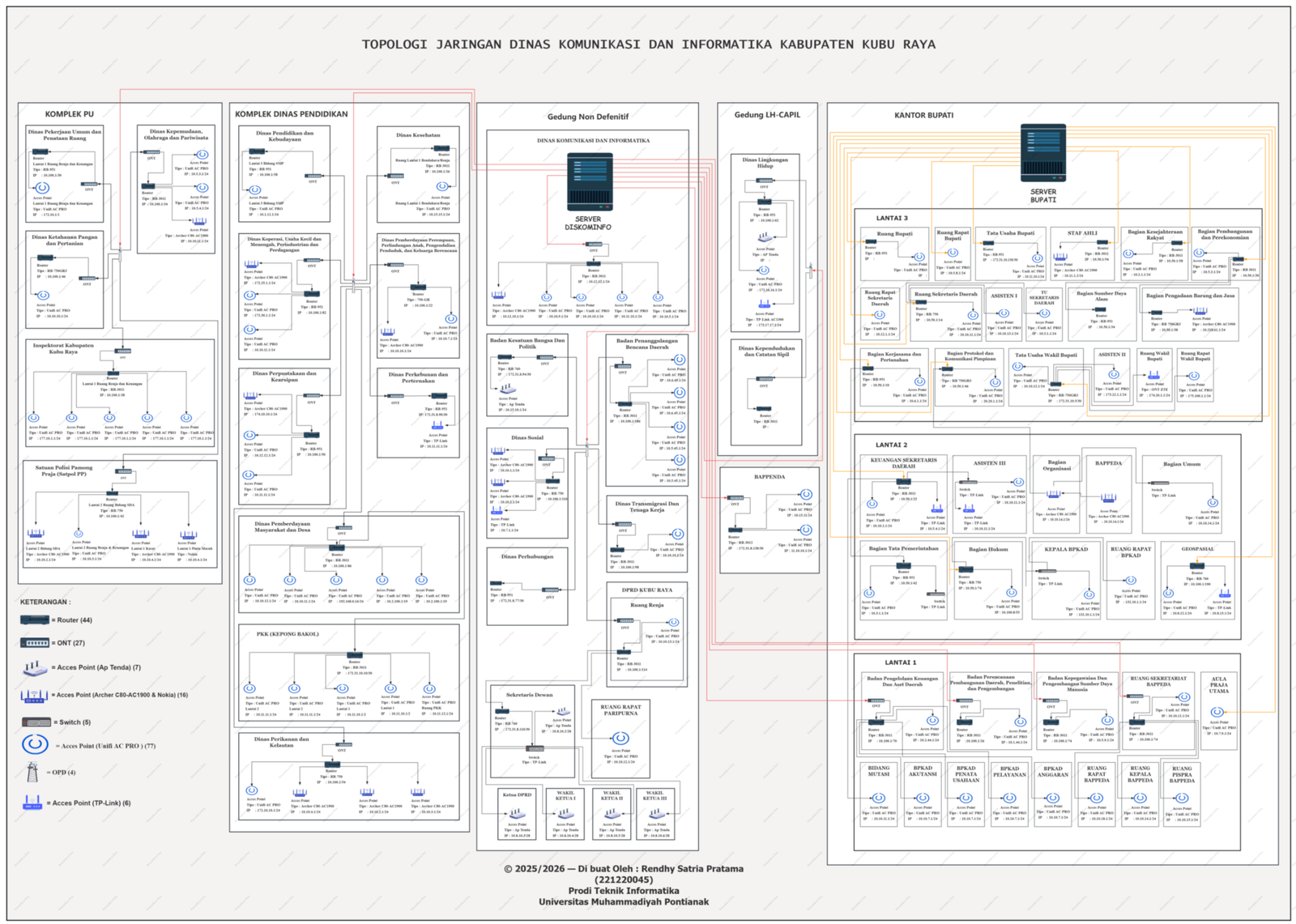Click the Gedung LH-CAPIL heading

coord(766,115)
